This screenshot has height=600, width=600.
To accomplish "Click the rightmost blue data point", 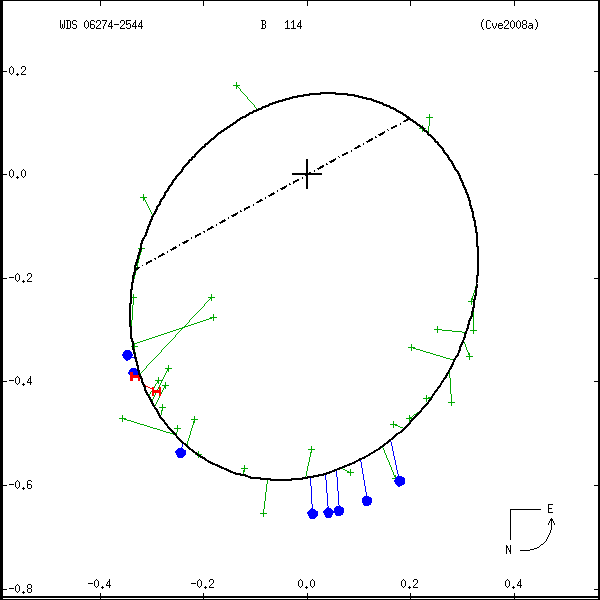I will (400, 481).
